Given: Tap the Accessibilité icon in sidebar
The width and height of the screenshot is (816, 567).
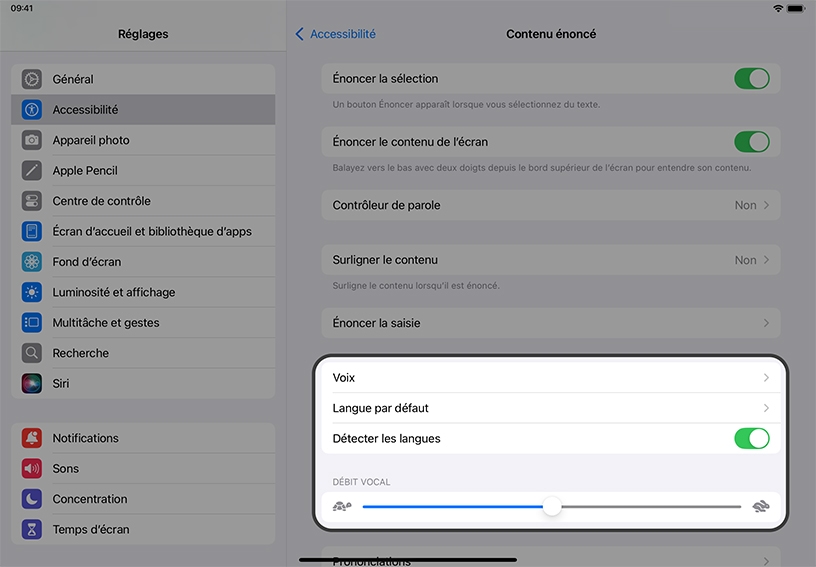Looking at the screenshot, I should [x=32, y=109].
